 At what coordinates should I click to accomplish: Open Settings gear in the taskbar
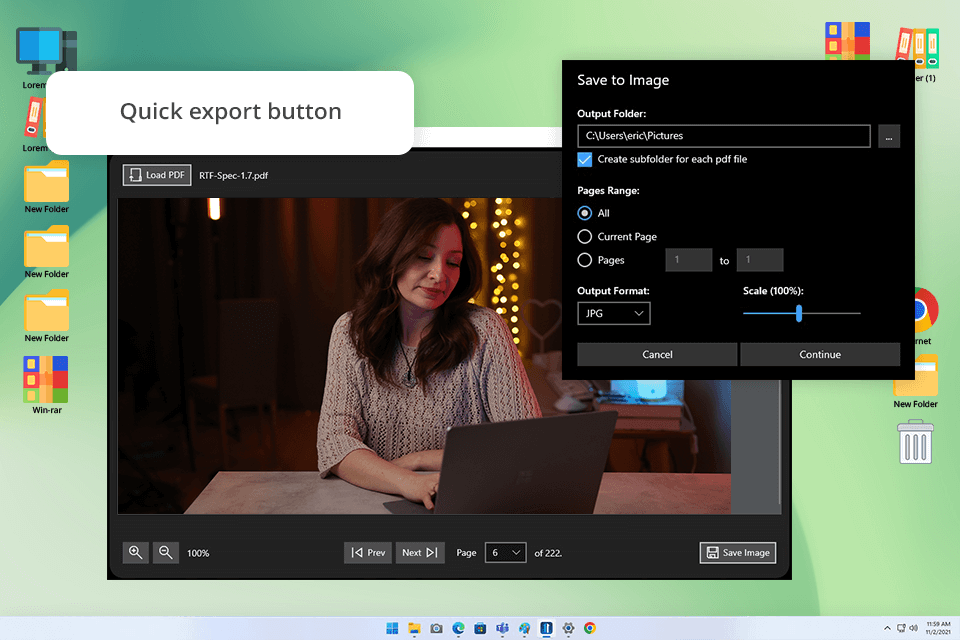coord(568,628)
